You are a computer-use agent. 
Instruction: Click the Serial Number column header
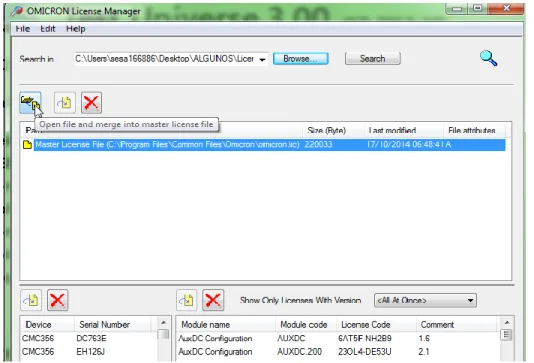pos(112,325)
